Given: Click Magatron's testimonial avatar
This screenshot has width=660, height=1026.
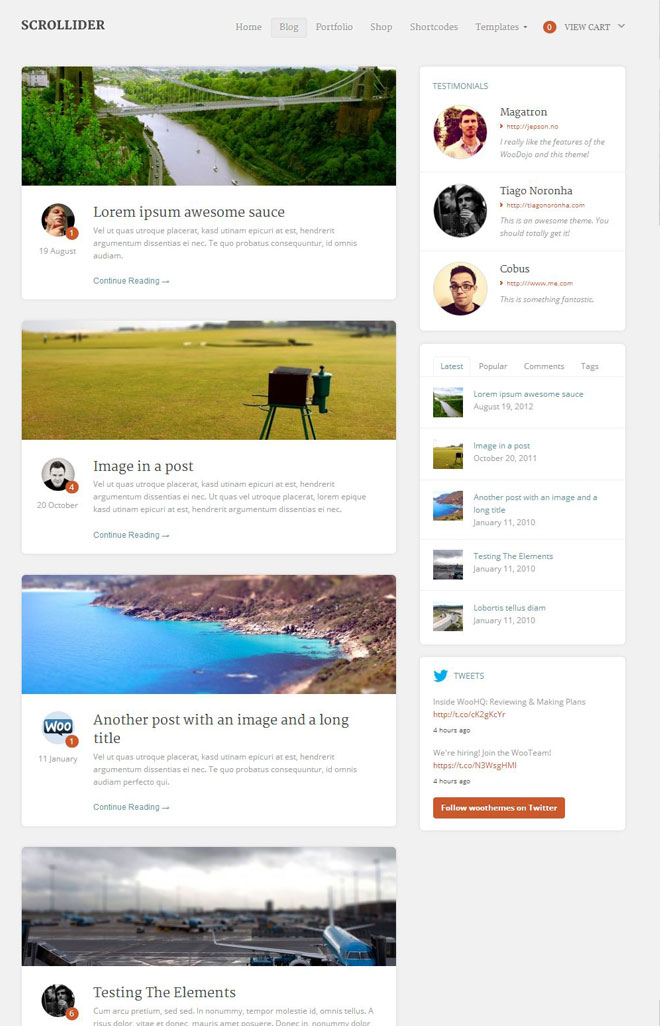Looking at the screenshot, I should tap(460, 132).
